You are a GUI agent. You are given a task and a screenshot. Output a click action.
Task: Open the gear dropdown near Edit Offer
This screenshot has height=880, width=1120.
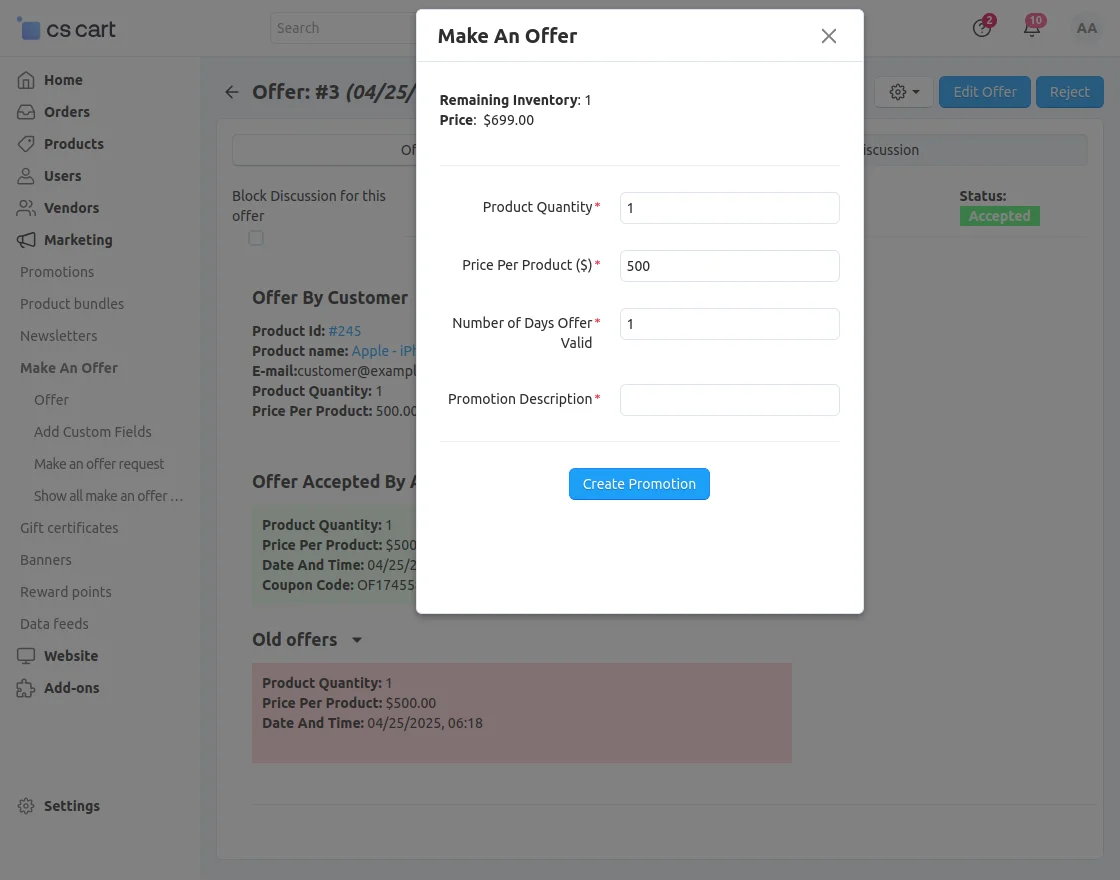click(904, 92)
